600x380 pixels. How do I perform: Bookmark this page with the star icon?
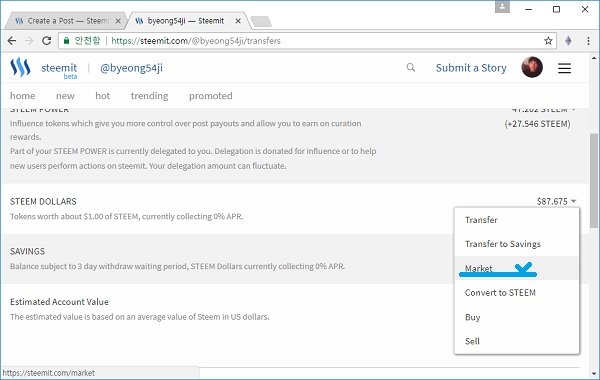click(548, 41)
